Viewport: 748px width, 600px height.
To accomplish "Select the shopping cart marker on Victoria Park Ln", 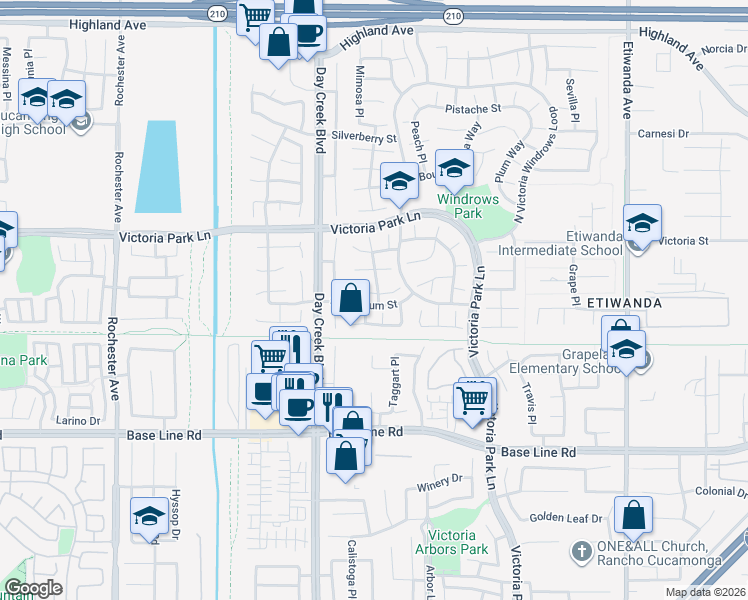I will point(472,403).
